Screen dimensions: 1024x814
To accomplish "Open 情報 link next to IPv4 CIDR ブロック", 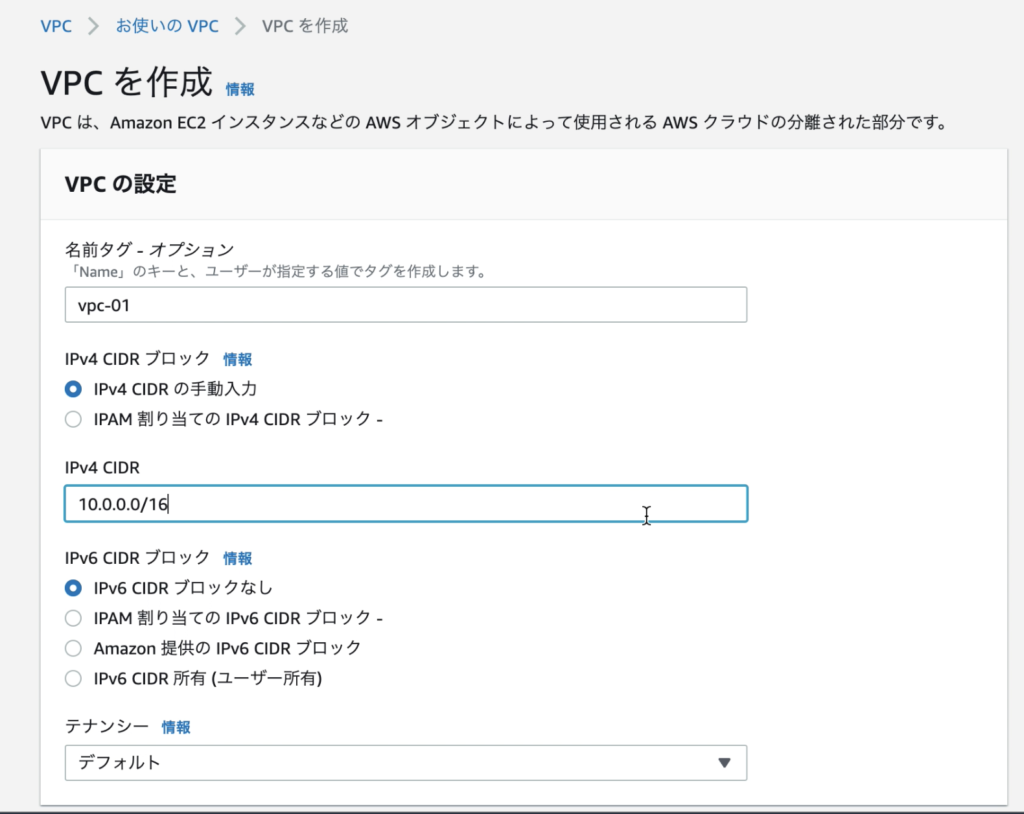I will (238, 359).
